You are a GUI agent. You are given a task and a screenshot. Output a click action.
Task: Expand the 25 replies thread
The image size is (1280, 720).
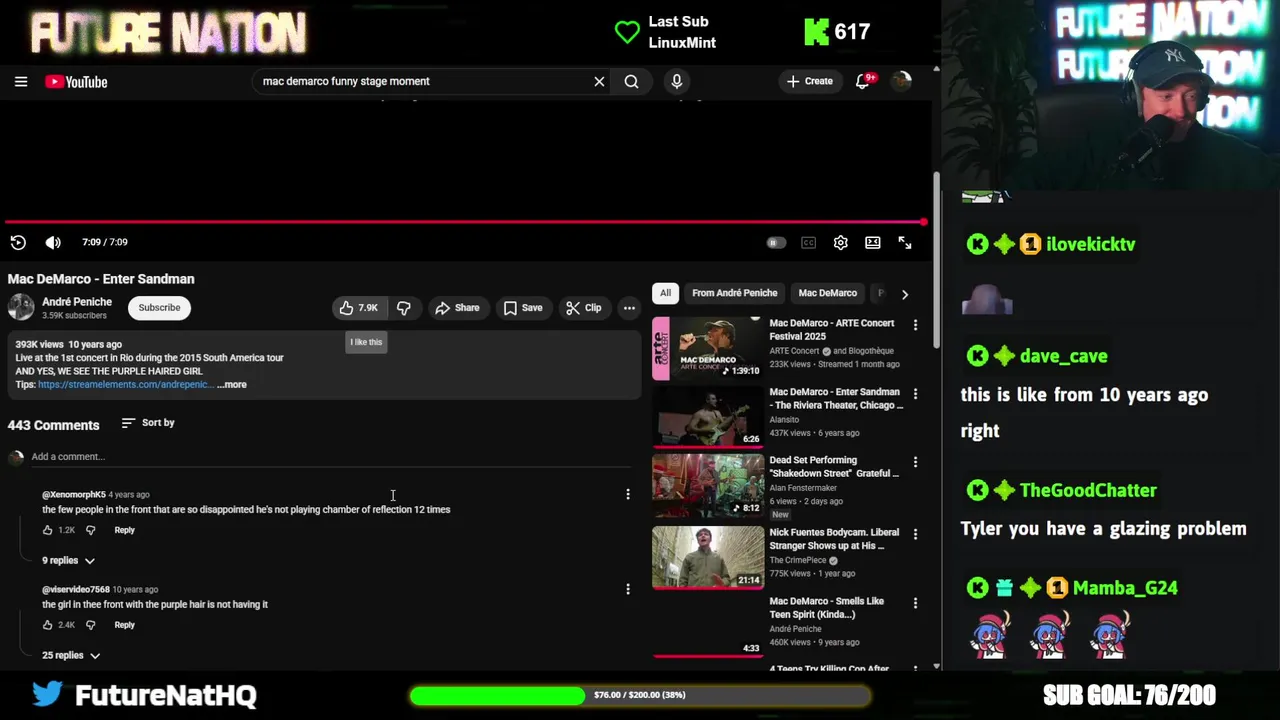pyautogui.click(x=71, y=656)
